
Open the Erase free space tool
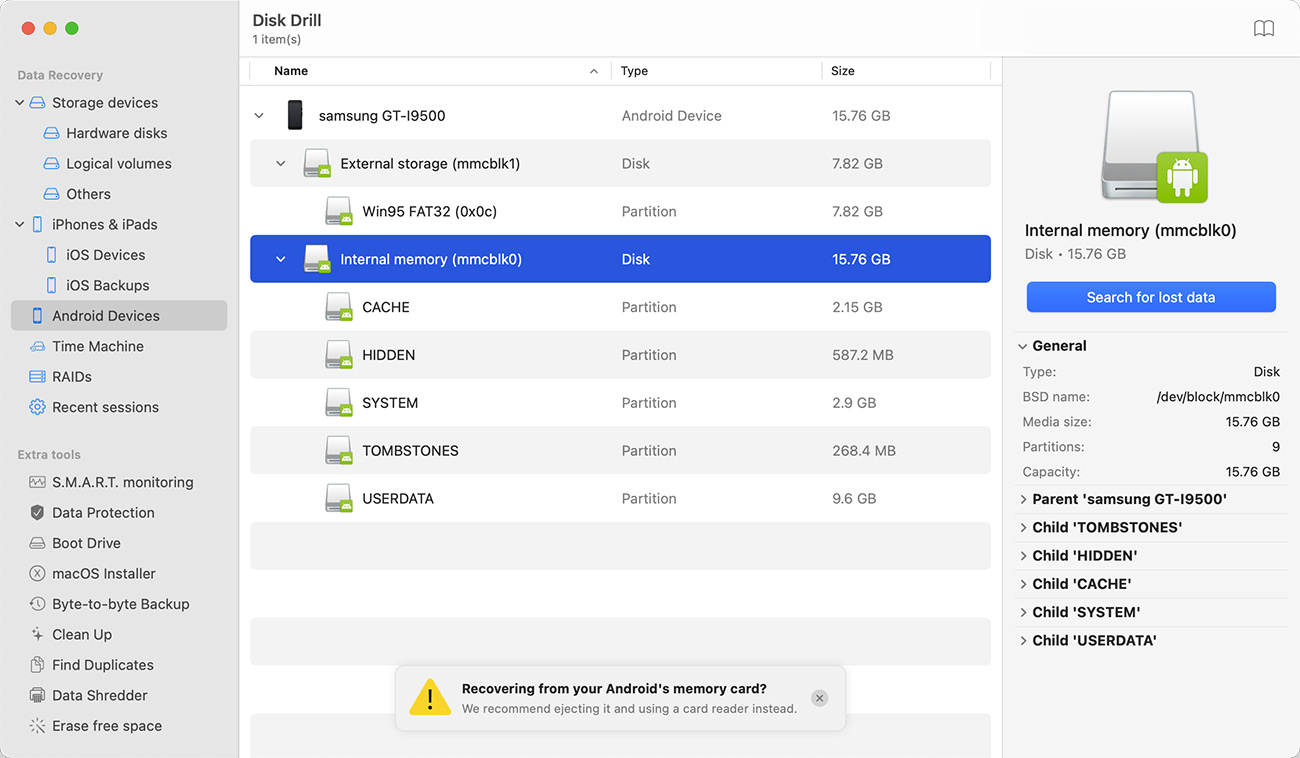tap(104, 725)
